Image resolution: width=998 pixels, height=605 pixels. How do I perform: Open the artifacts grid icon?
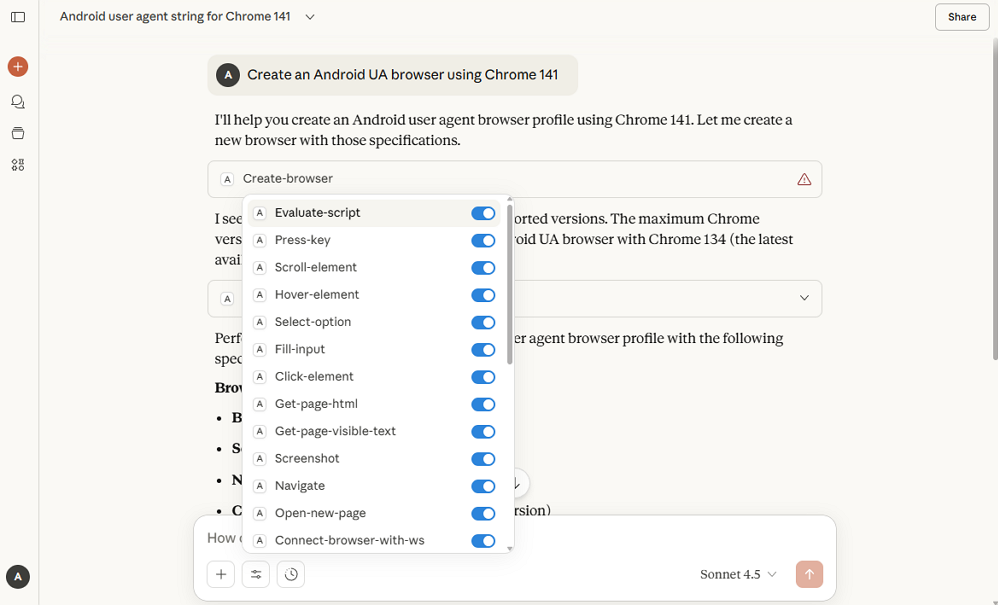[x=18, y=165]
